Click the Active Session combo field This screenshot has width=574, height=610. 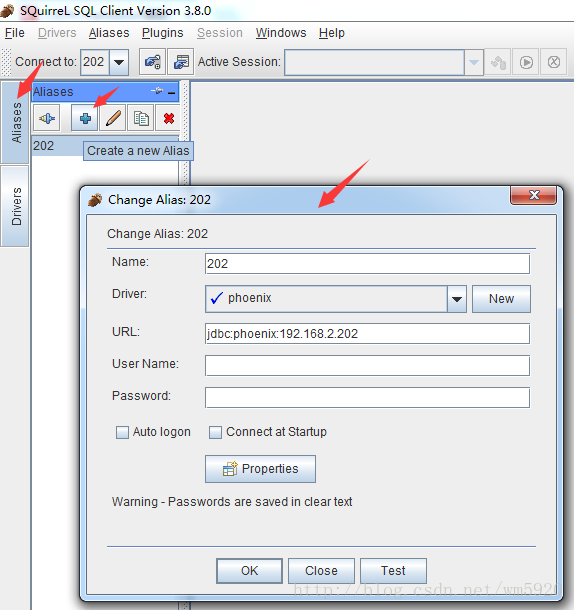point(374,62)
